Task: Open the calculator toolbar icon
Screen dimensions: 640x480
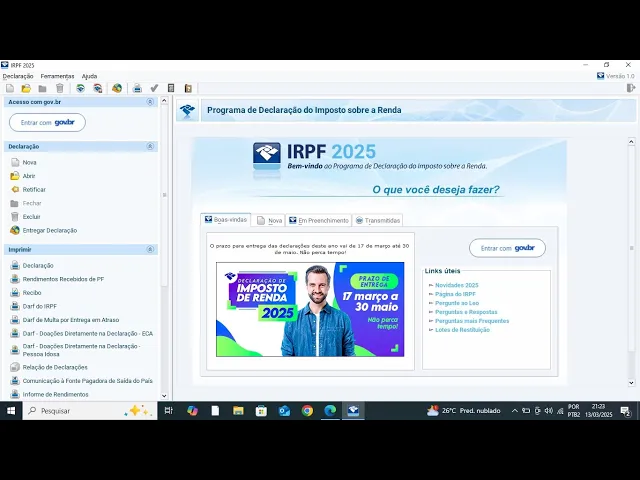Action: (171, 88)
